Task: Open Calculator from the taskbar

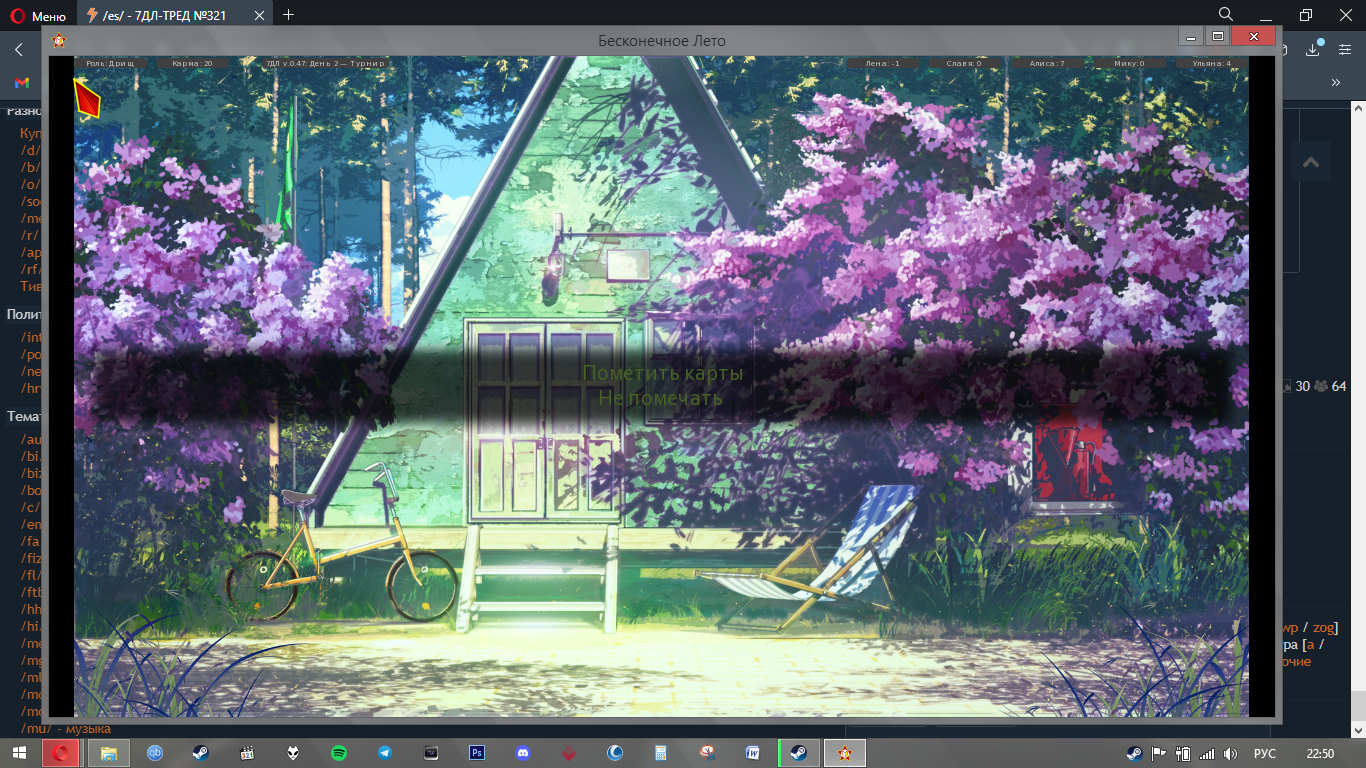Action: tap(661, 753)
